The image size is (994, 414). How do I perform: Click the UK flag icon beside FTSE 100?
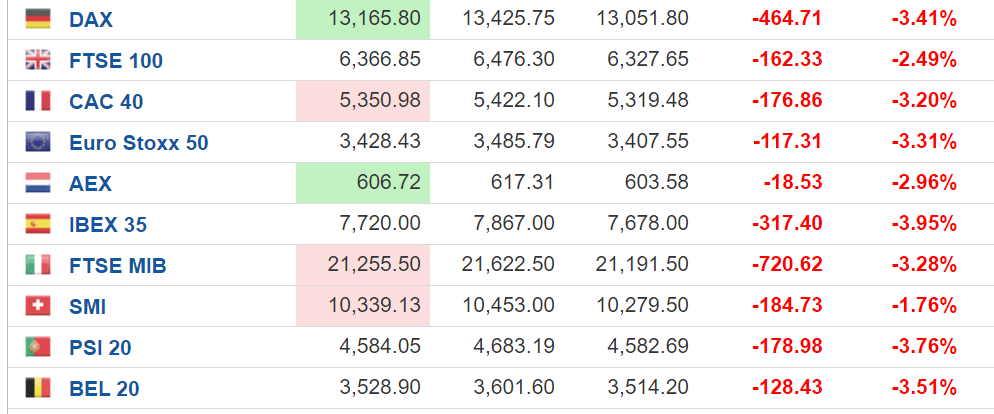click(x=37, y=60)
